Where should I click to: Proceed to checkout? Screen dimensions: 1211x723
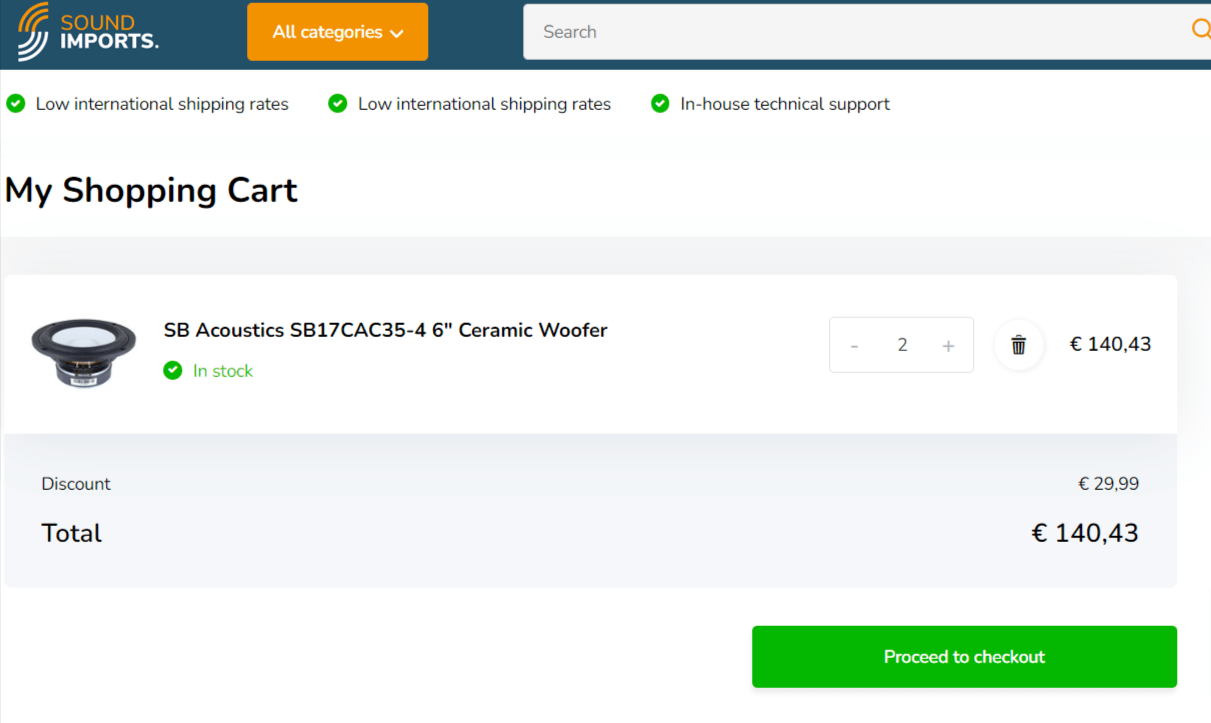point(964,657)
